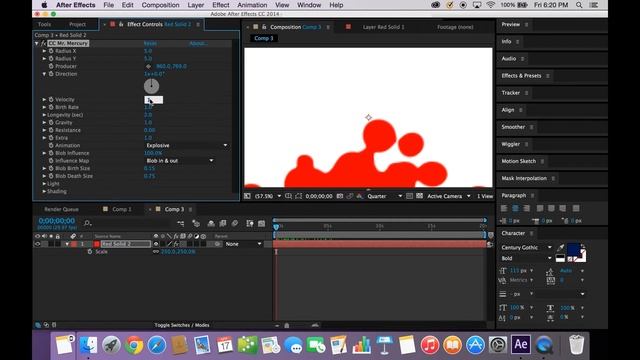Click the Direction angle dial control
The width and height of the screenshot is (640, 360).
pyautogui.click(x=151, y=86)
